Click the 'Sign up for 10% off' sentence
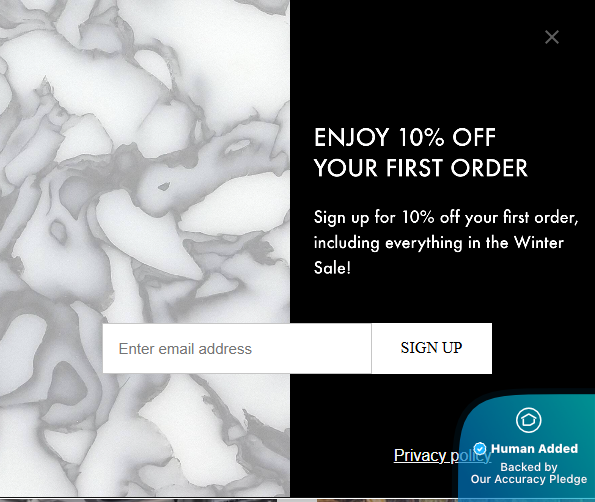The image size is (595, 502). click(446, 217)
